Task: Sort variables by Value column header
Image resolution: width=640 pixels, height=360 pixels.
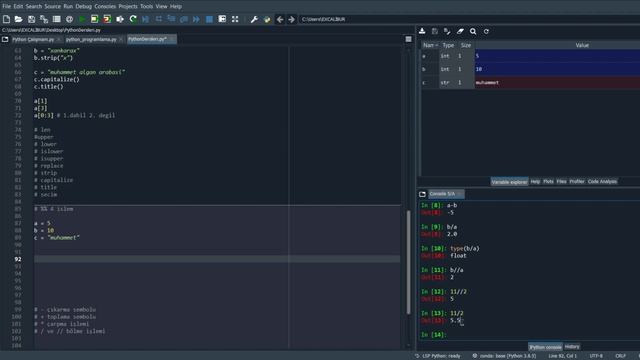Action: point(582,45)
